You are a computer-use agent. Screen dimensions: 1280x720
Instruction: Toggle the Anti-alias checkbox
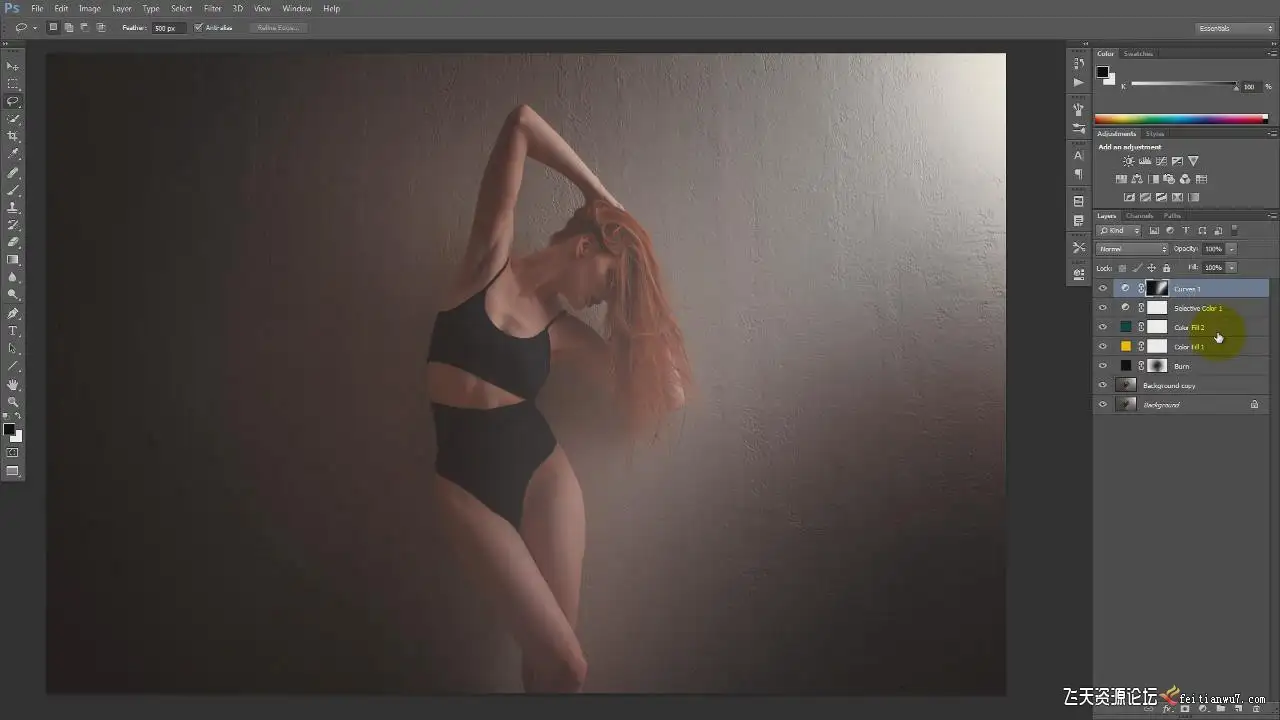coord(198,27)
